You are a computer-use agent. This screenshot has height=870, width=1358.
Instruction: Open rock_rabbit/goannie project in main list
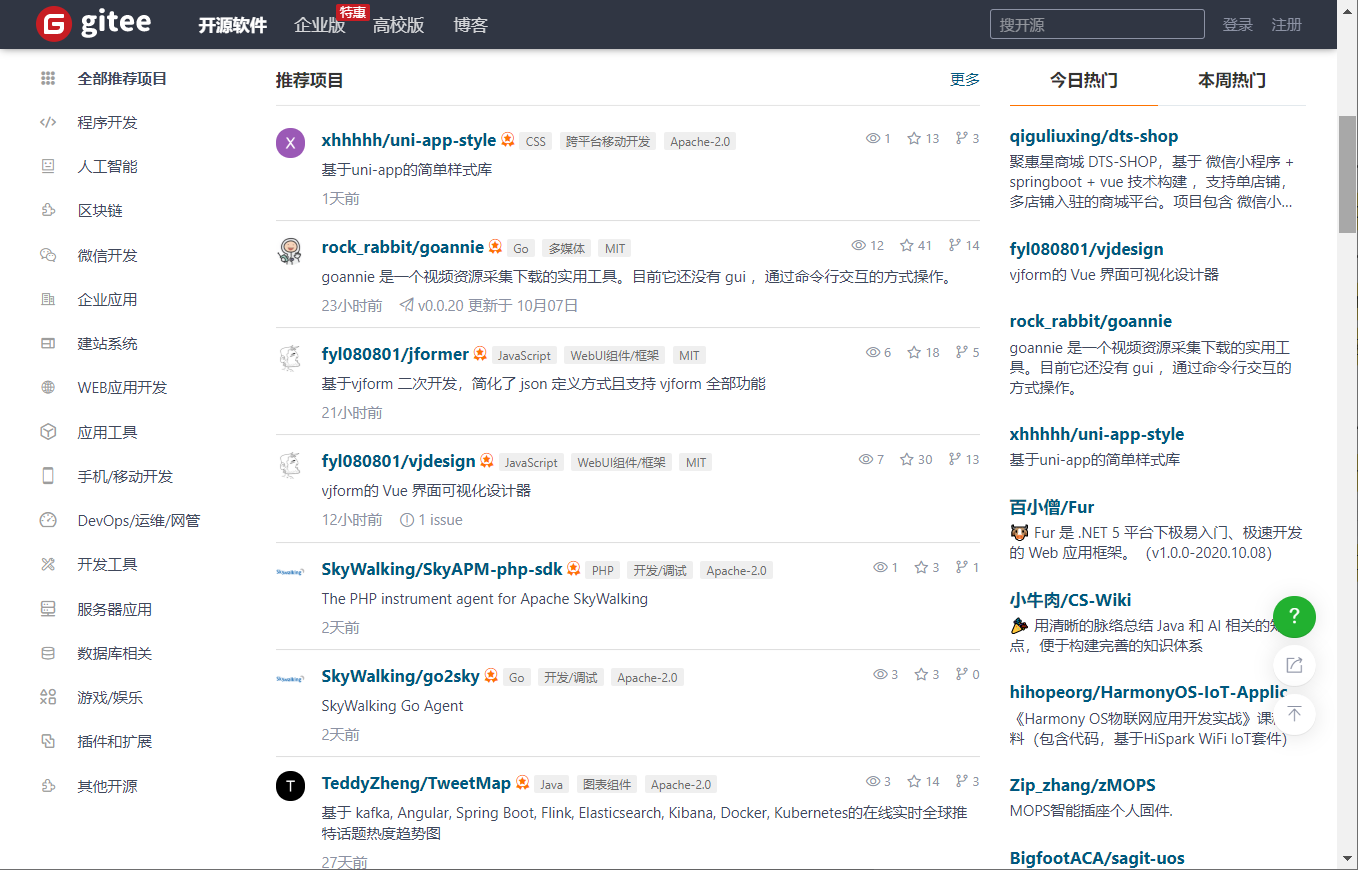(x=403, y=247)
